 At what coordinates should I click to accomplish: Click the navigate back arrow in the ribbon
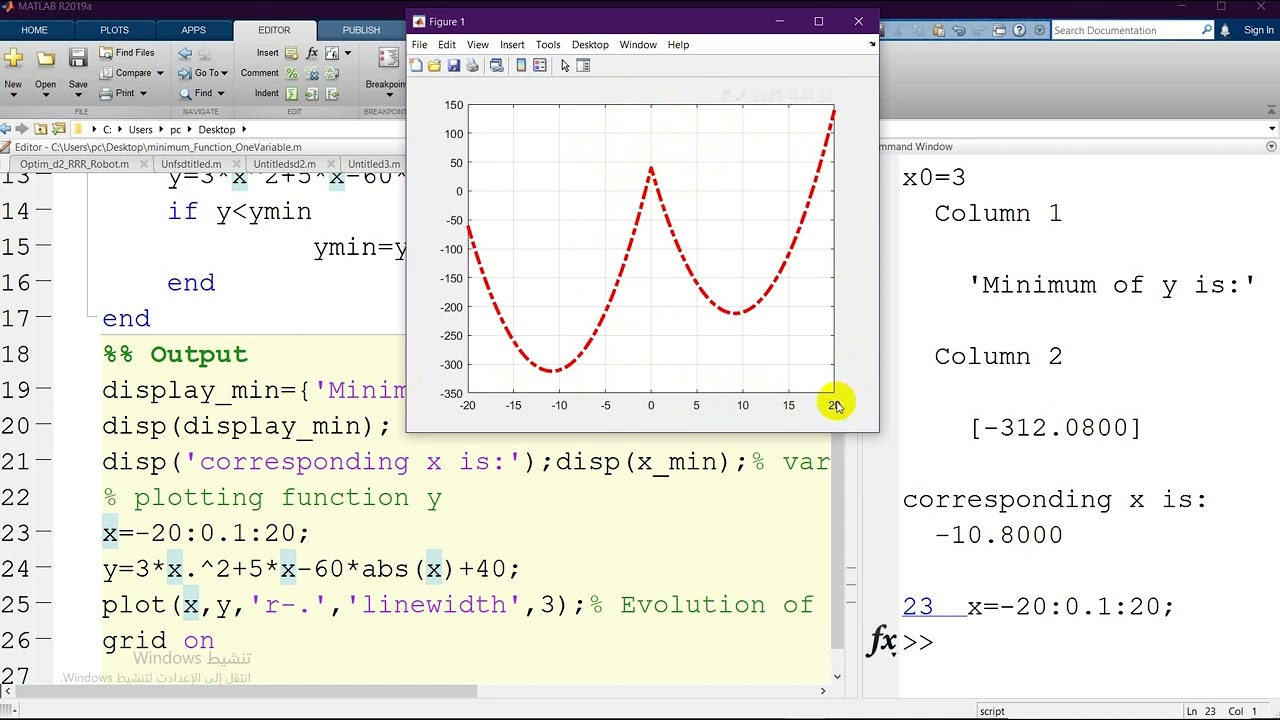click(x=185, y=53)
